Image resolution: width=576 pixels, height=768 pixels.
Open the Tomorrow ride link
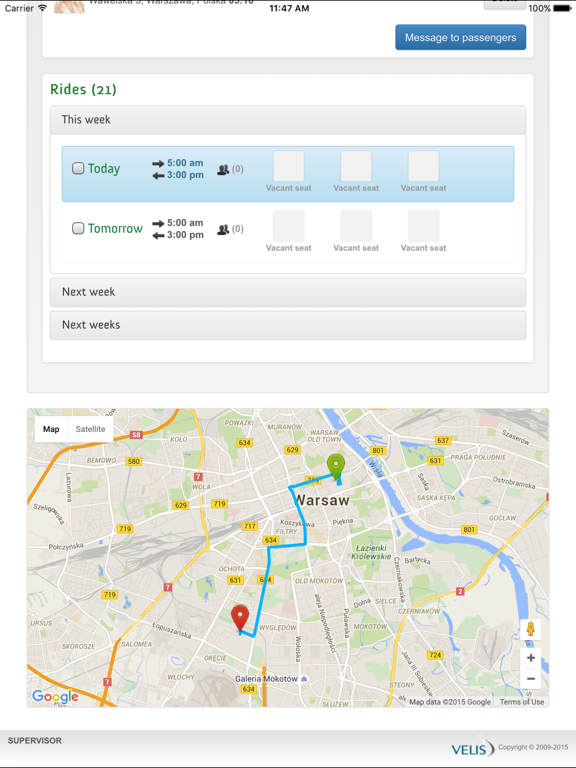pos(115,228)
